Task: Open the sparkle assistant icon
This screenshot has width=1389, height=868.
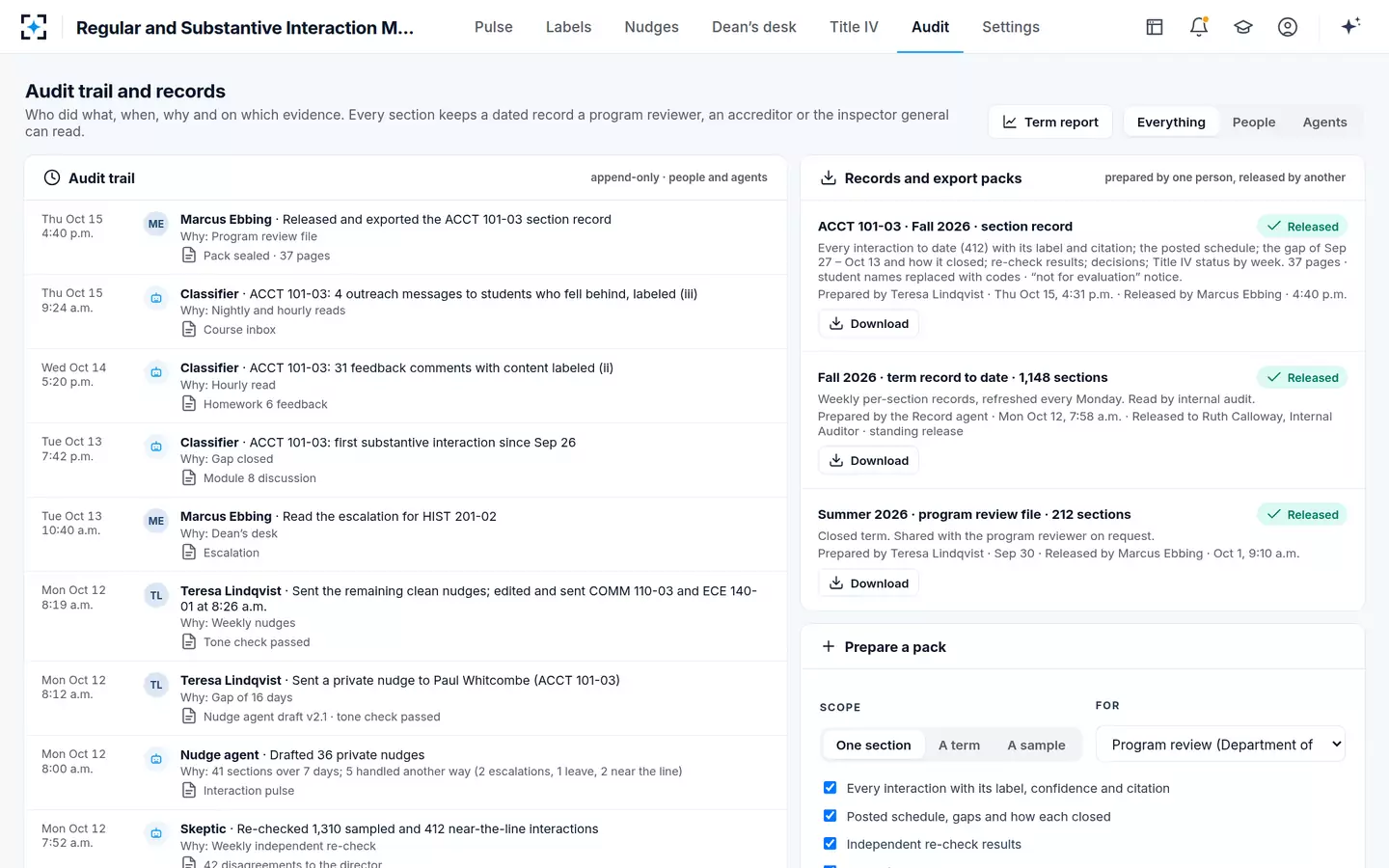Action: [1350, 26]
